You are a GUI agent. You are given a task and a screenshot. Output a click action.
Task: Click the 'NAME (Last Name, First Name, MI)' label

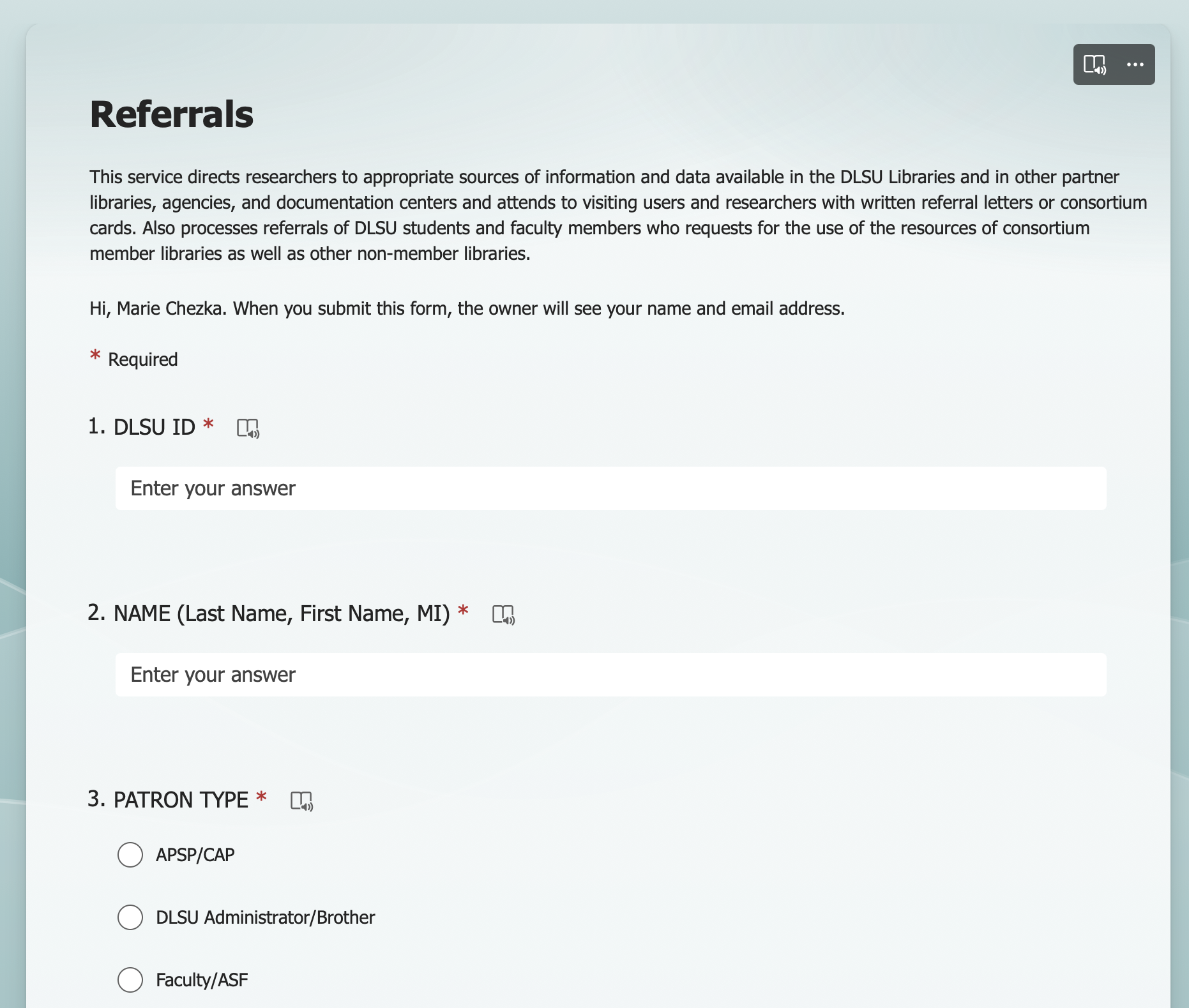point(281,613)
